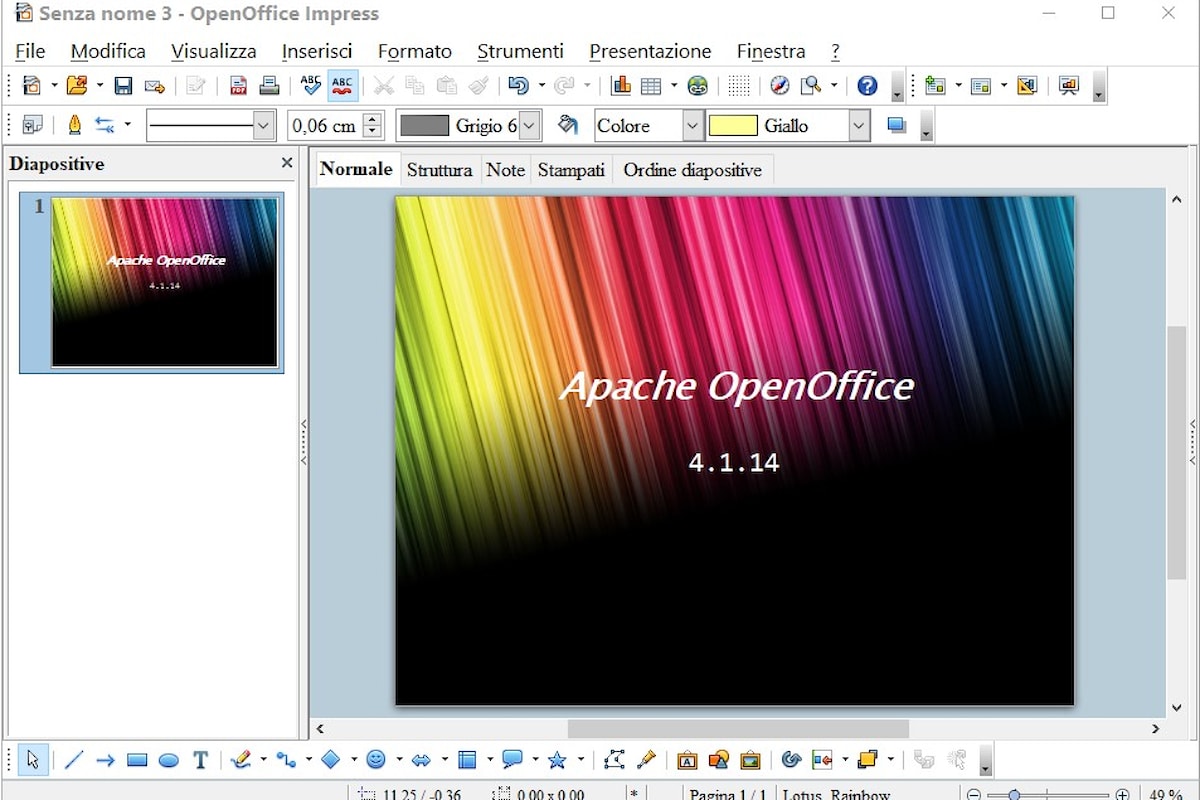Click the zoom in plus button
Viewport: 1200px width, 800px height.
1123,795
